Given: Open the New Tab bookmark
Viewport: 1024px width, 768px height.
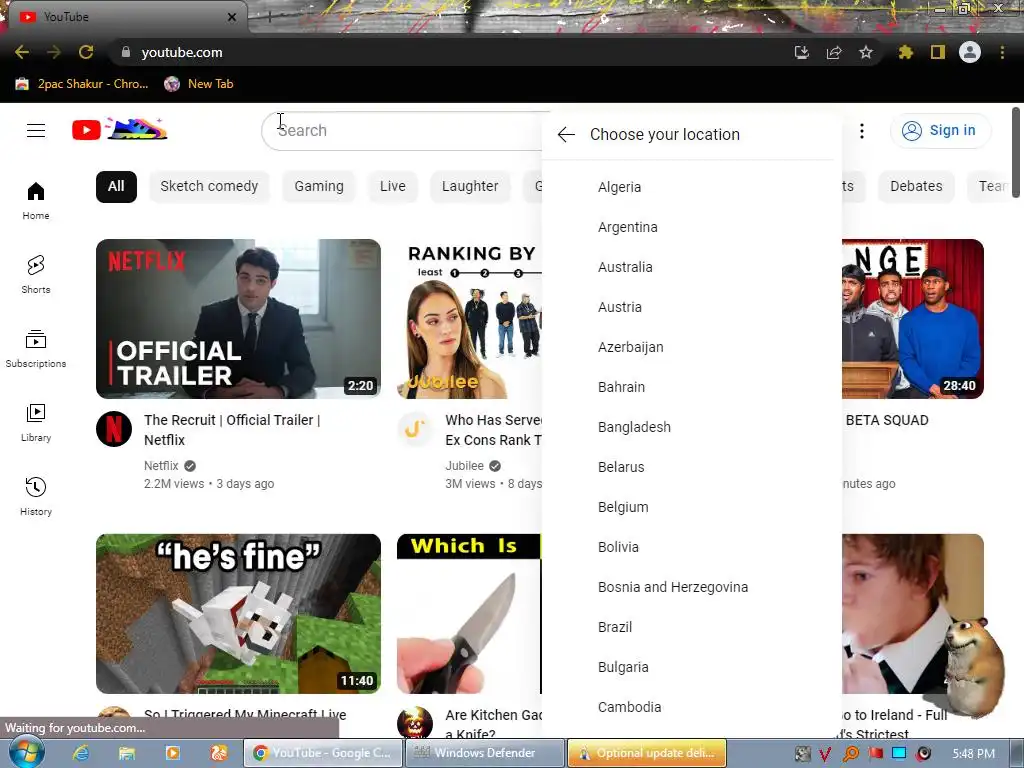Looking at the screenshot, I should (199, 84).
